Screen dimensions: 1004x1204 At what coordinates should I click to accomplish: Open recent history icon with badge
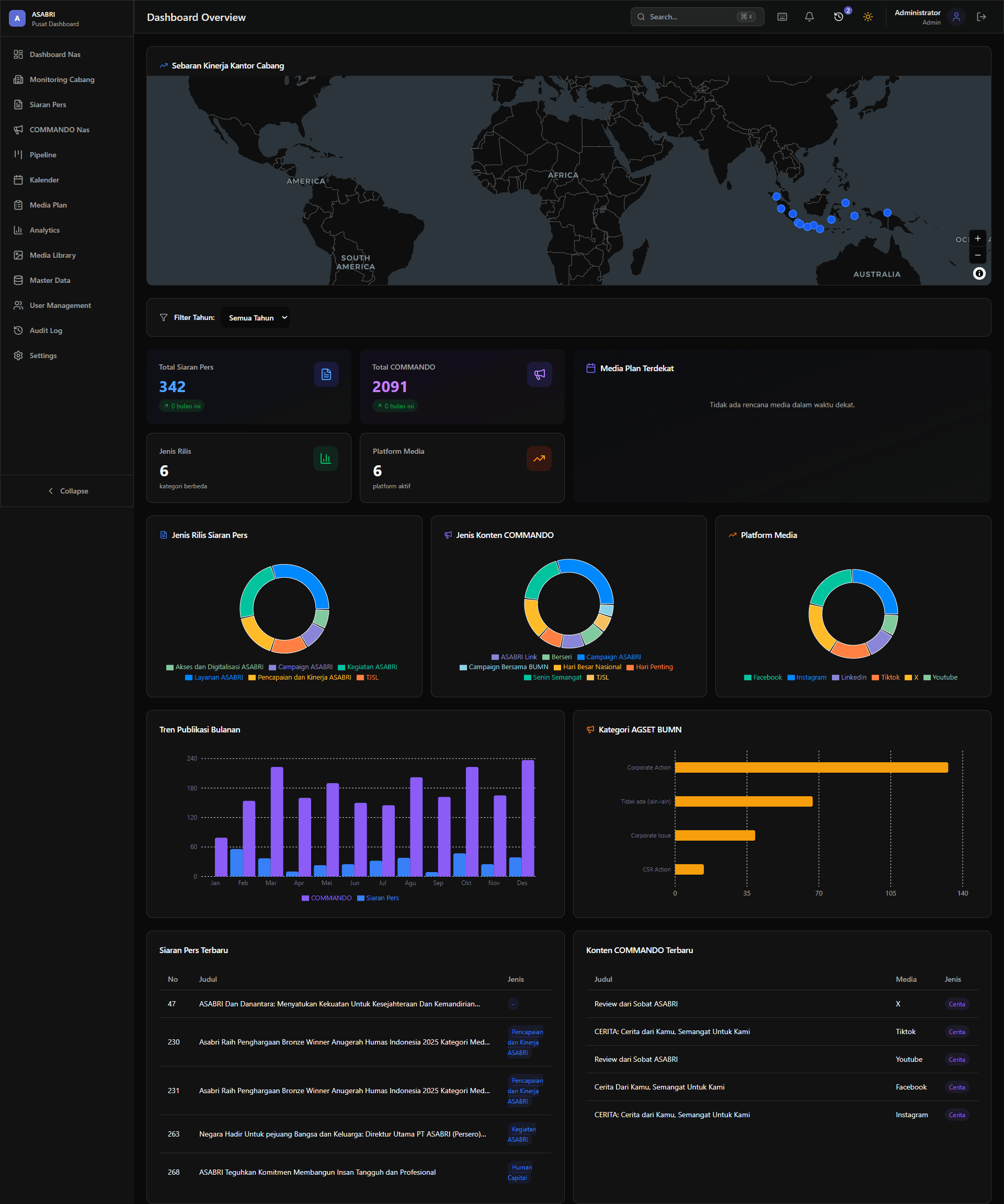pyautogui.click(x=839, y=17)
